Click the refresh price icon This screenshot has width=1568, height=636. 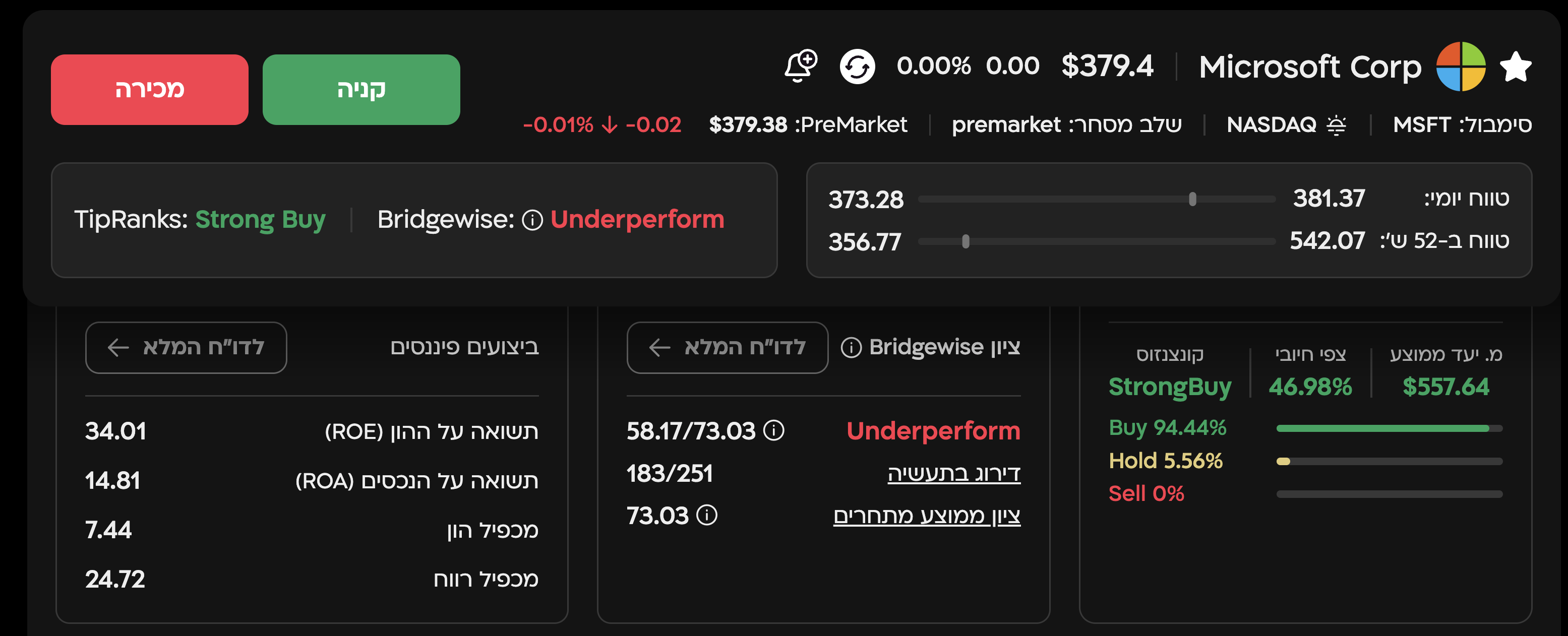coord(857,67)
